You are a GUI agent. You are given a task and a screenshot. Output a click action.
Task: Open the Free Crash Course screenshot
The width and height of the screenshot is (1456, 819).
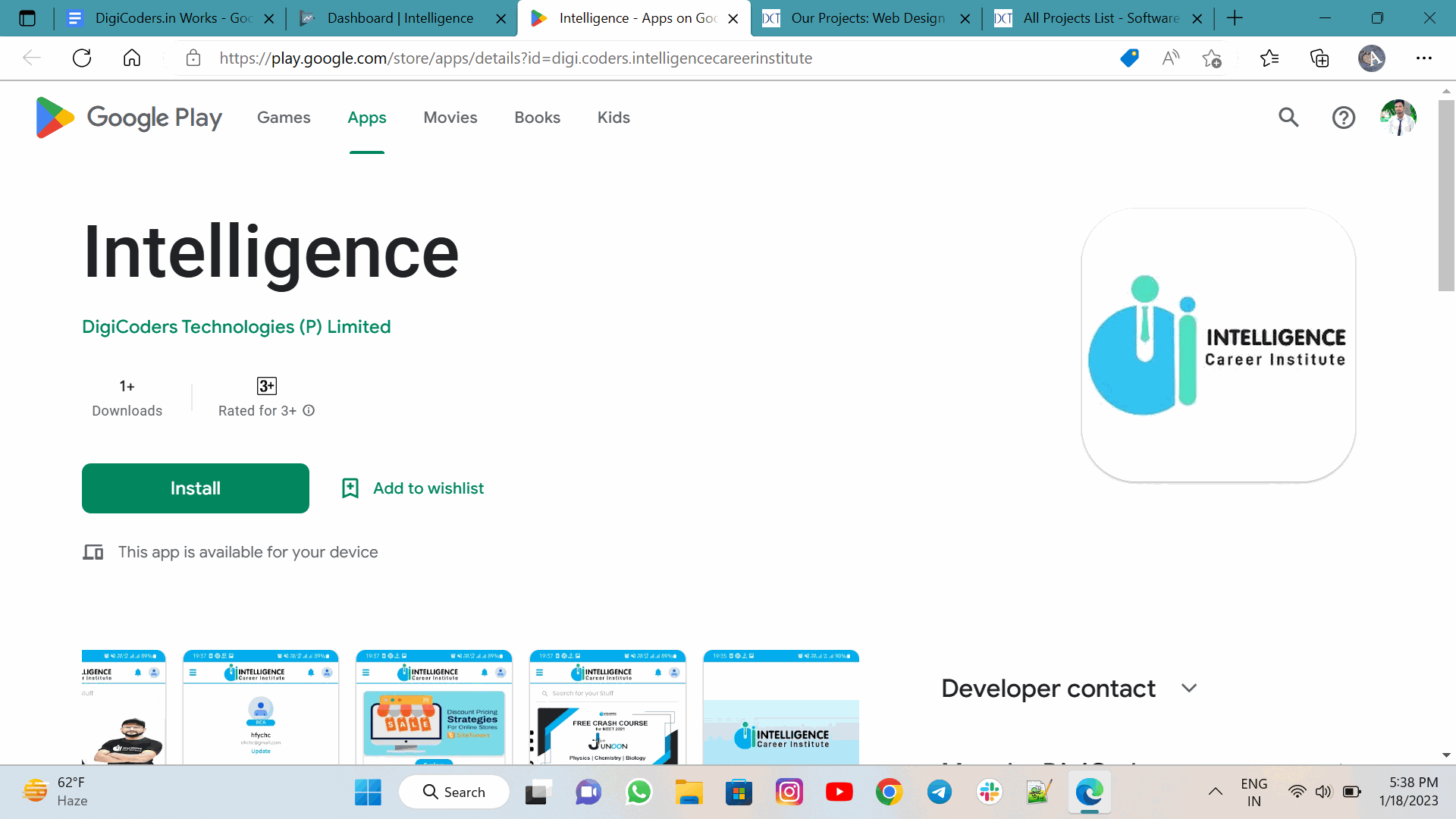click(607, 707)
